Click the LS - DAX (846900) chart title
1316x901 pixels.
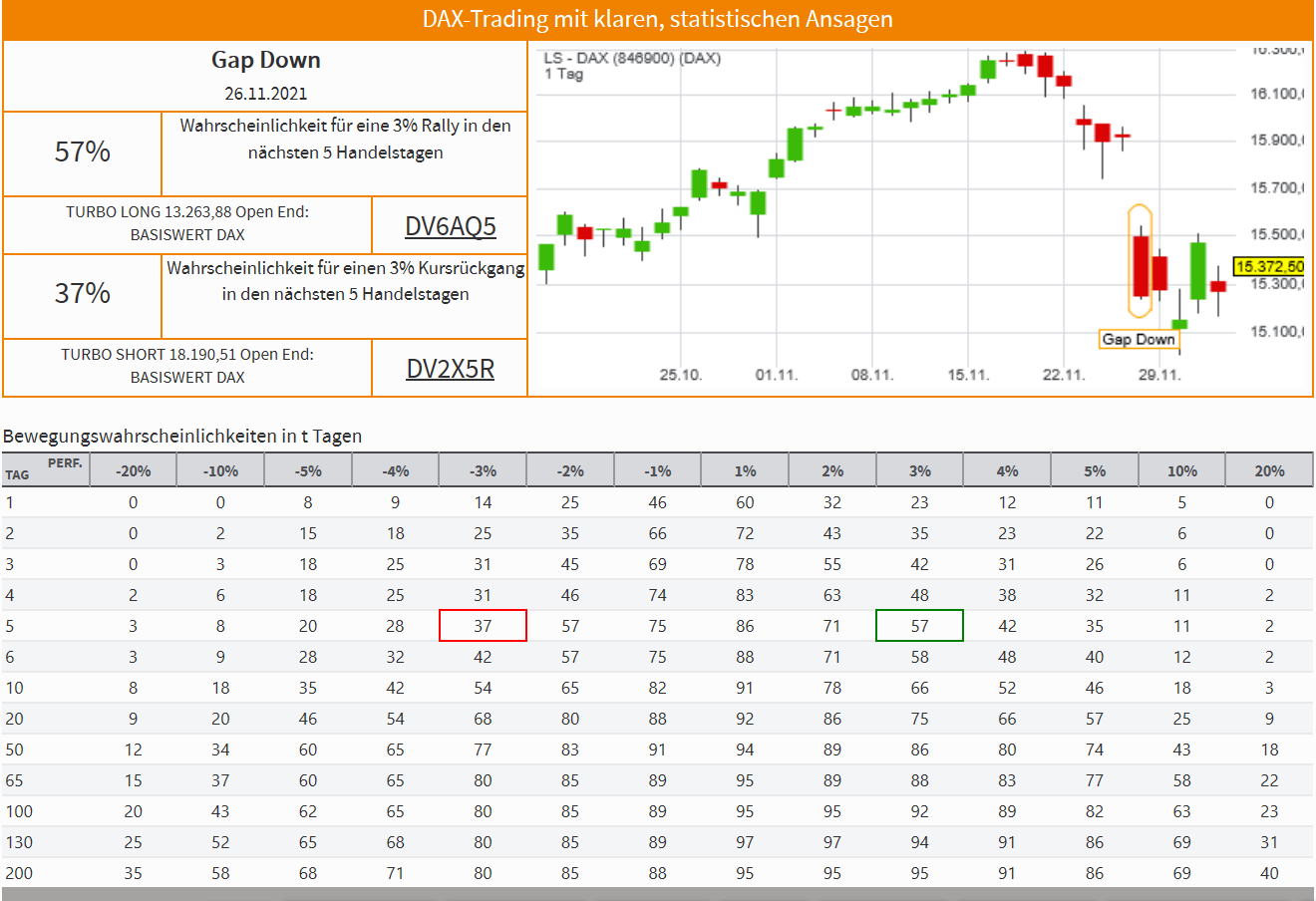click(632, 58)
